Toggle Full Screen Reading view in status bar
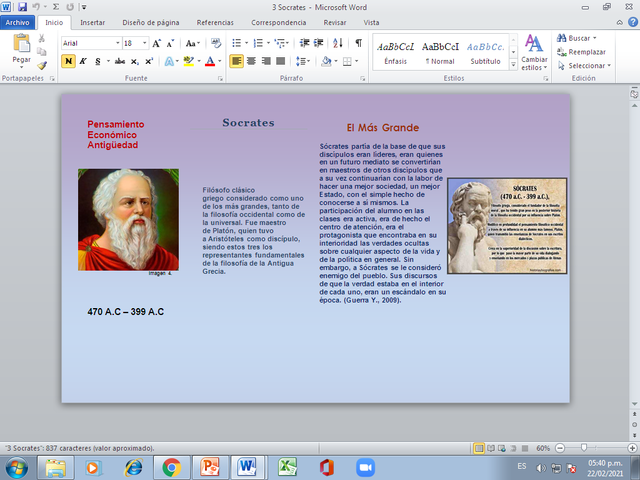Viewport: 640px width, 480px height. click(x=491, y=448)
